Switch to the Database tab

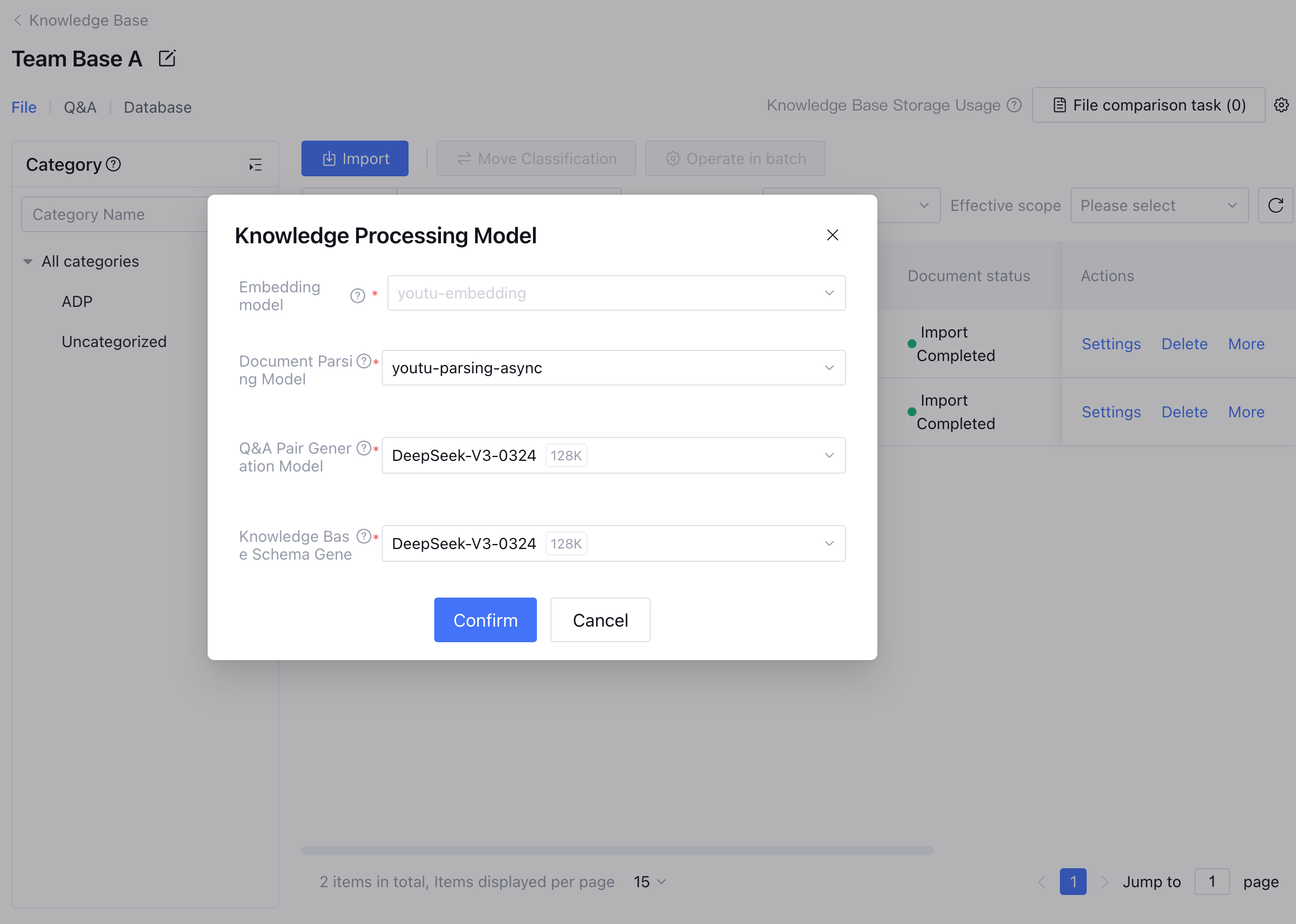click(157, 108)
